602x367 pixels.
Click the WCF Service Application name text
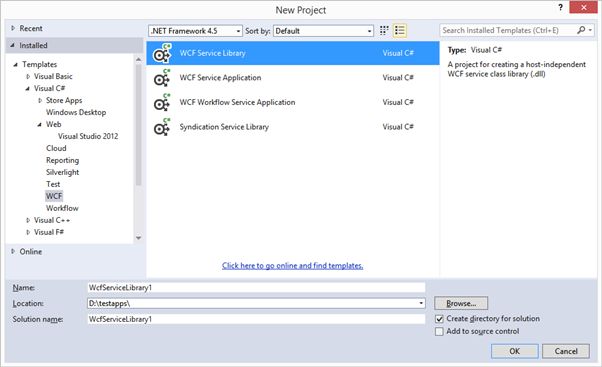coord(220,78)
